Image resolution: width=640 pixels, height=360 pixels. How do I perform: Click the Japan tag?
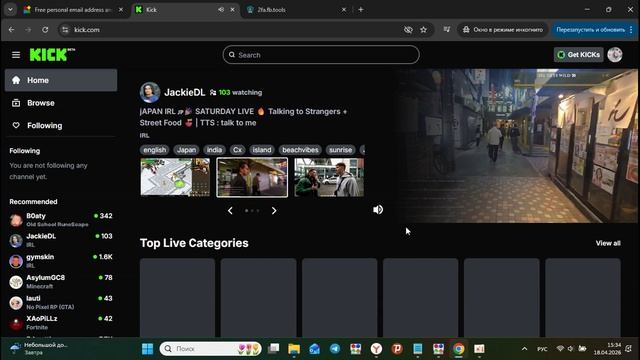click(186, 150)
